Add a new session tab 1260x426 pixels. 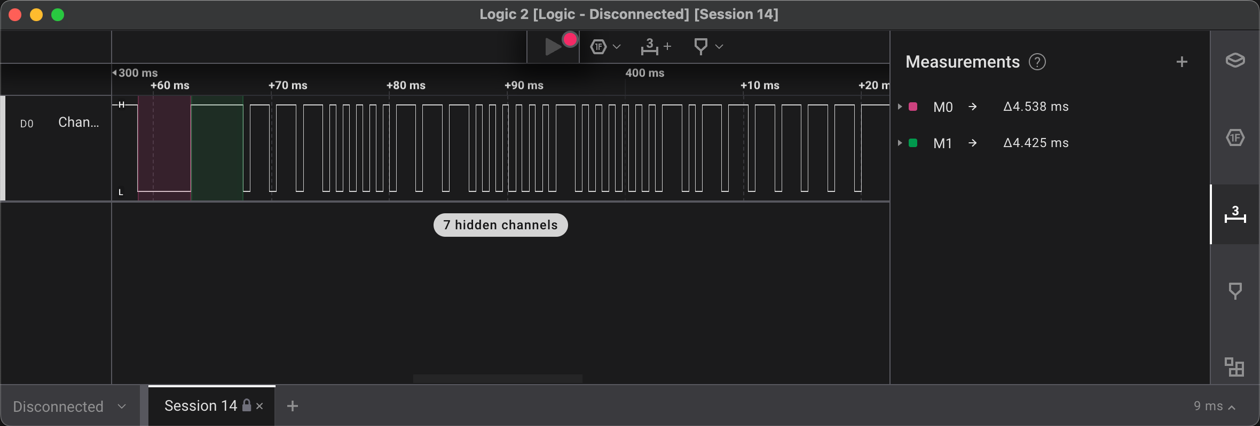pyautogui.click(x=292, y=406)
